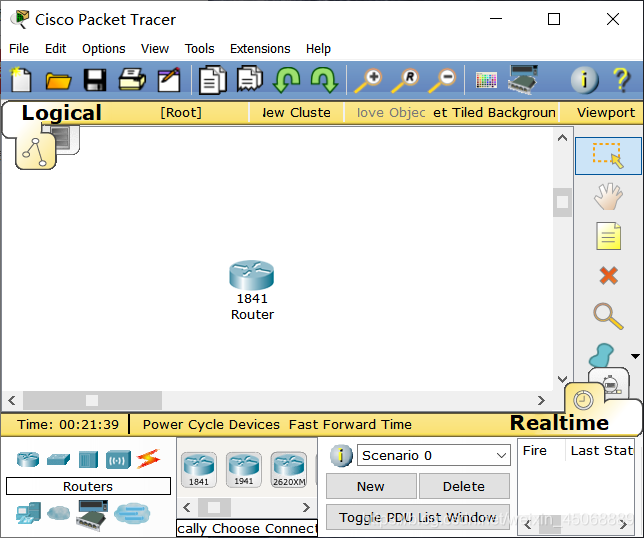Open the Help menu
Screen dimensions: 644x538
click(318, 48)
